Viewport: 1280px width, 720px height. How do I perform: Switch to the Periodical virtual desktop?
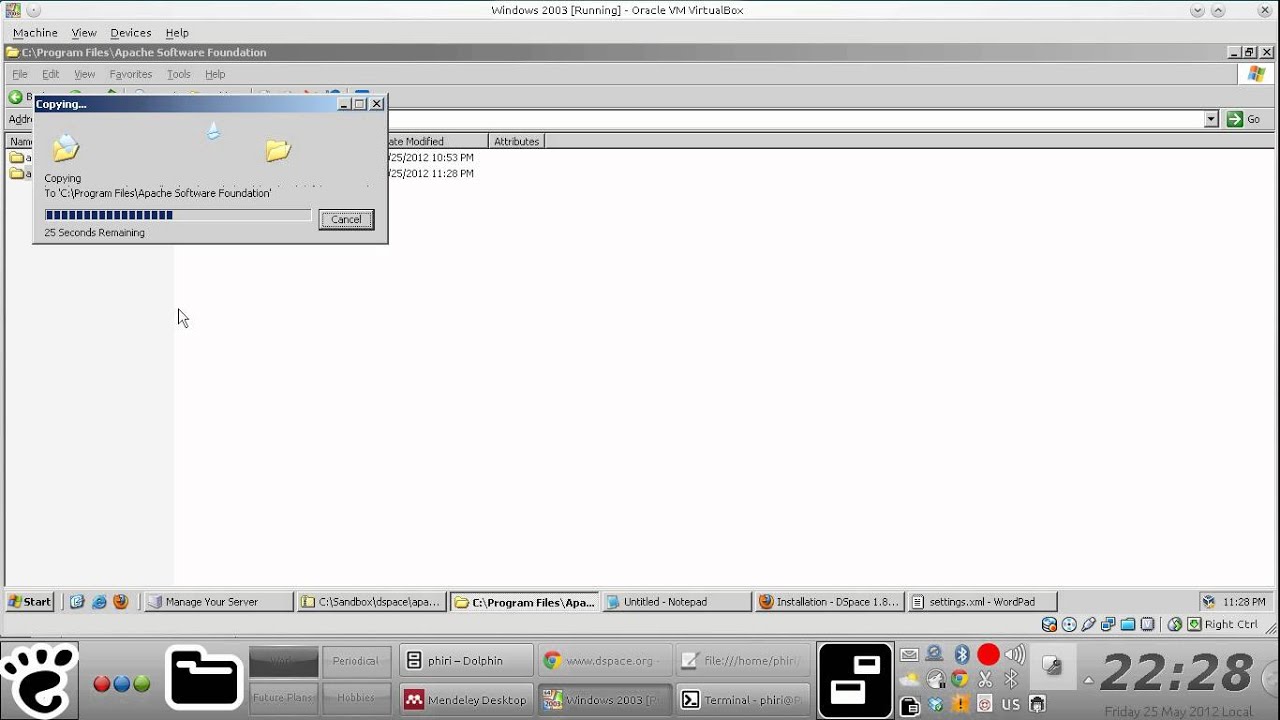[356, 661]
